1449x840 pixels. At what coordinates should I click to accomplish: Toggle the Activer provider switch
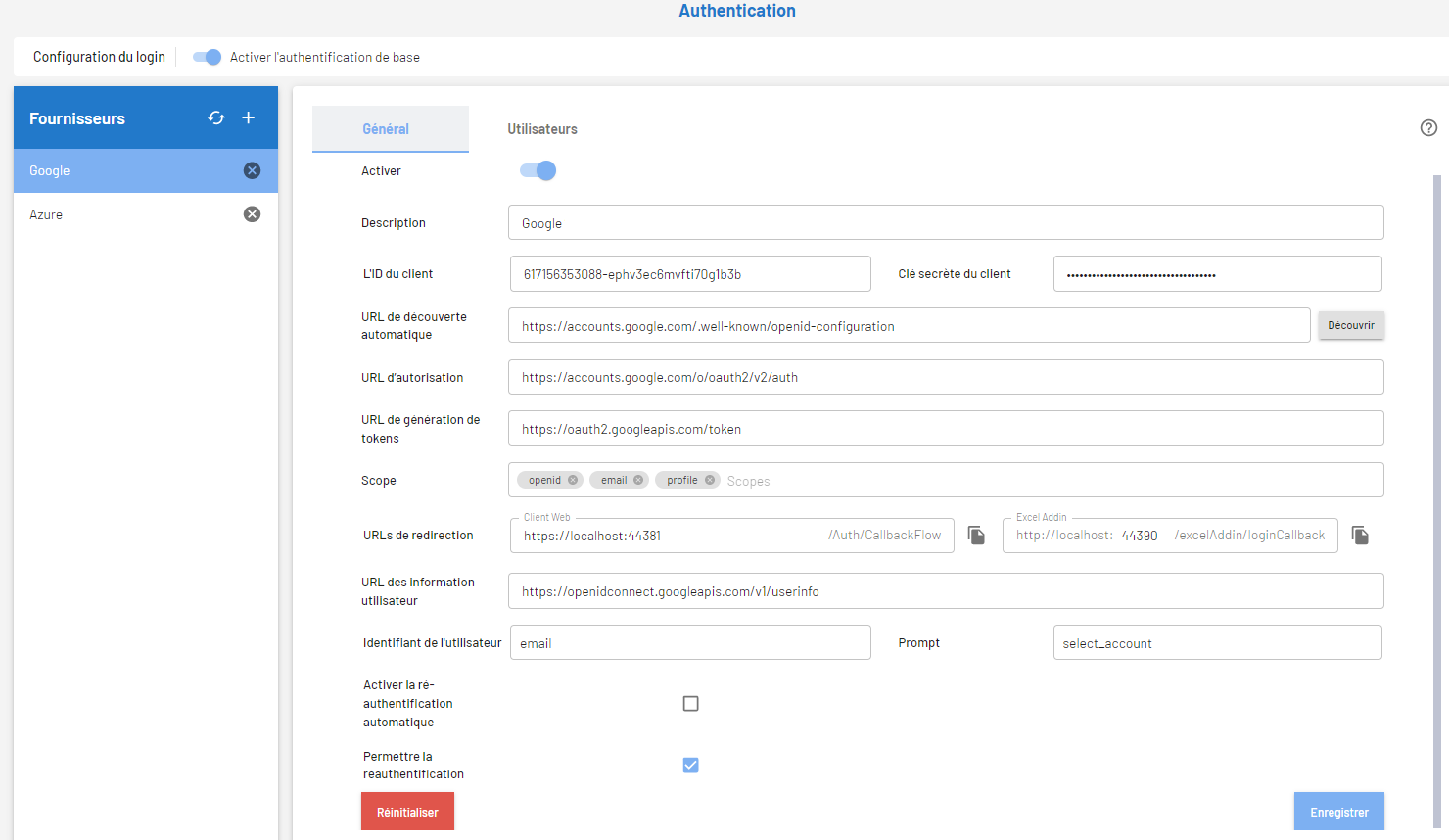point(538,171)
